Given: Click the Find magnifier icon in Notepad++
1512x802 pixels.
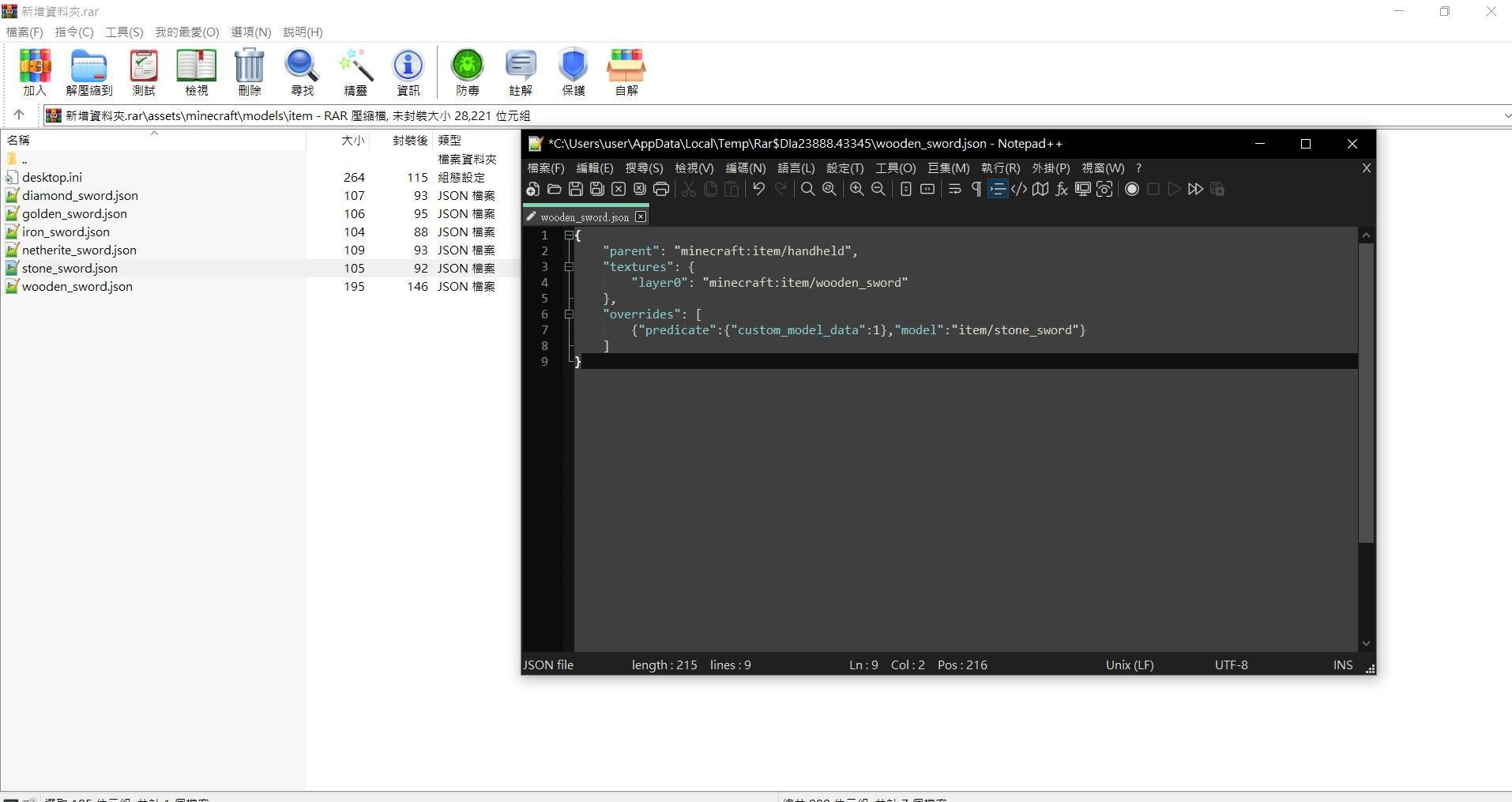Looking at the screenshot, I should (x=807, y=189).
